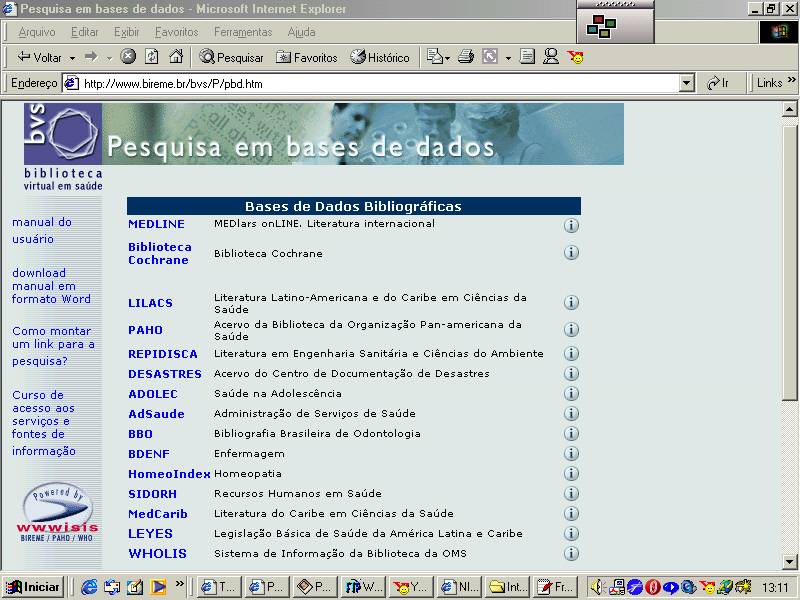
Task: Expand the address bar dropdown arrow
Action: 687,83
